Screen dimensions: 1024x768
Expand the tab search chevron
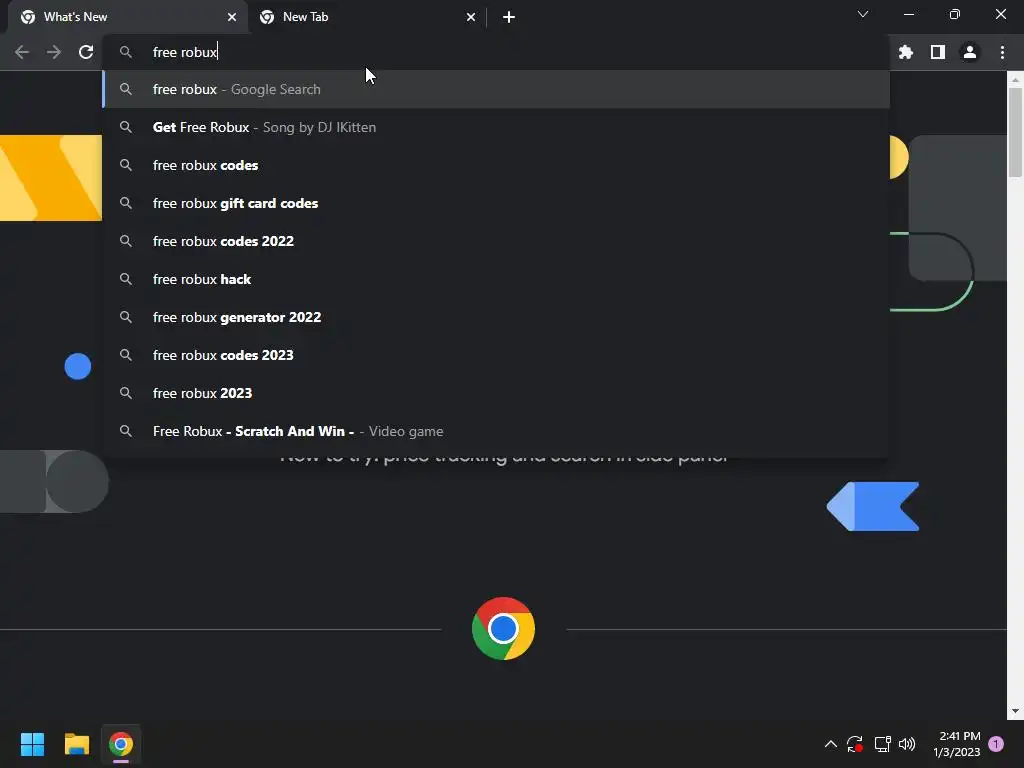pyautogui.click(x=863, y=14)
